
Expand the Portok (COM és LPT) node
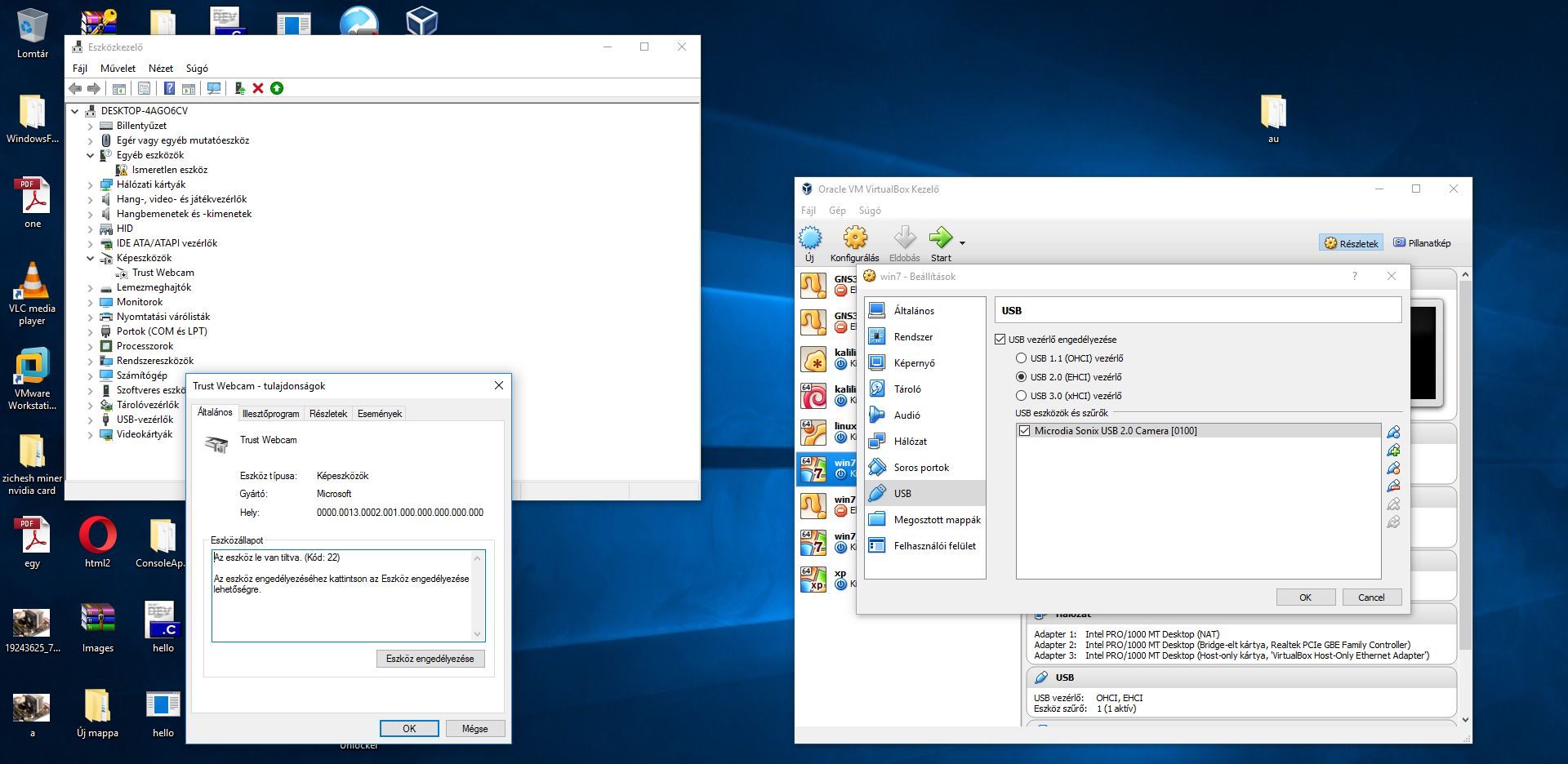tap(91, 331)
